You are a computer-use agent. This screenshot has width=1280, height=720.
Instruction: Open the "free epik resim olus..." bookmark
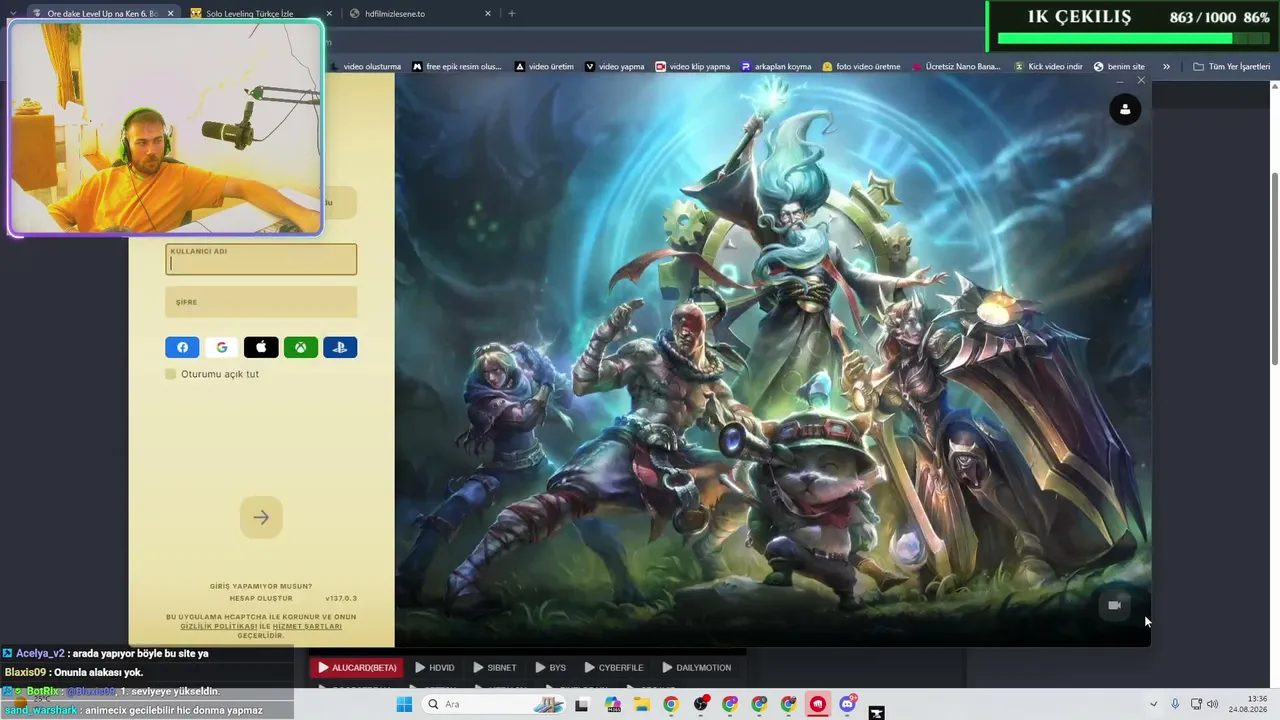[x=457, y=67]
